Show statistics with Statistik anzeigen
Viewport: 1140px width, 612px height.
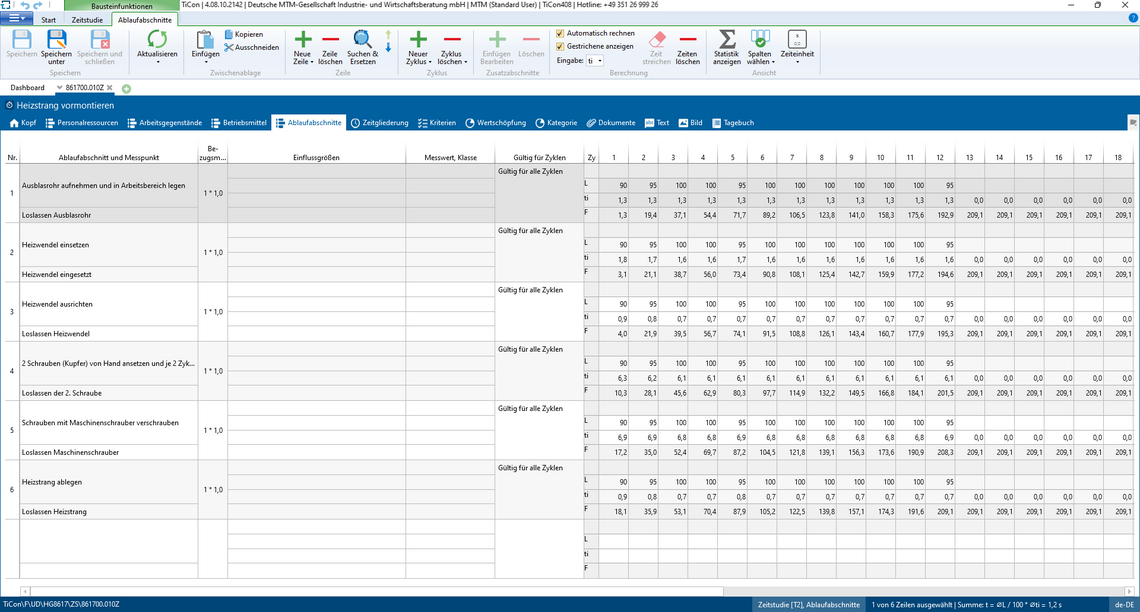click(x=727, y=40)
